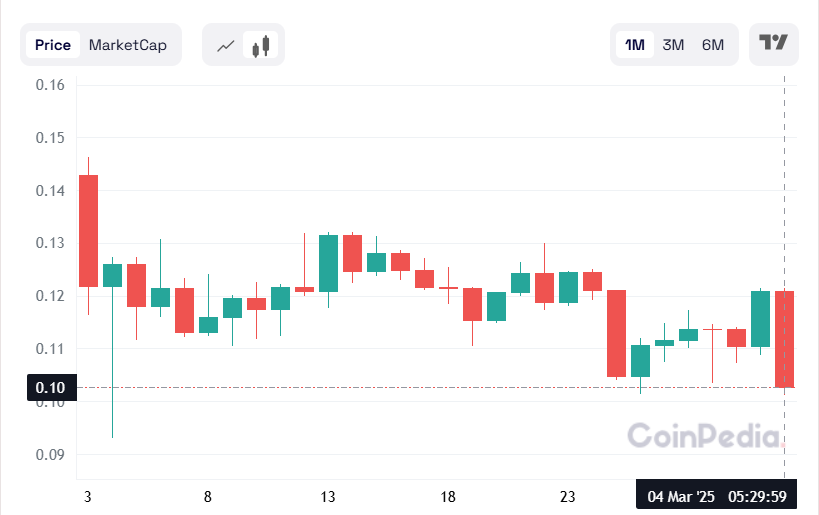Switch to the line chart view
819x515 pixels.
[x=226, y=45]
